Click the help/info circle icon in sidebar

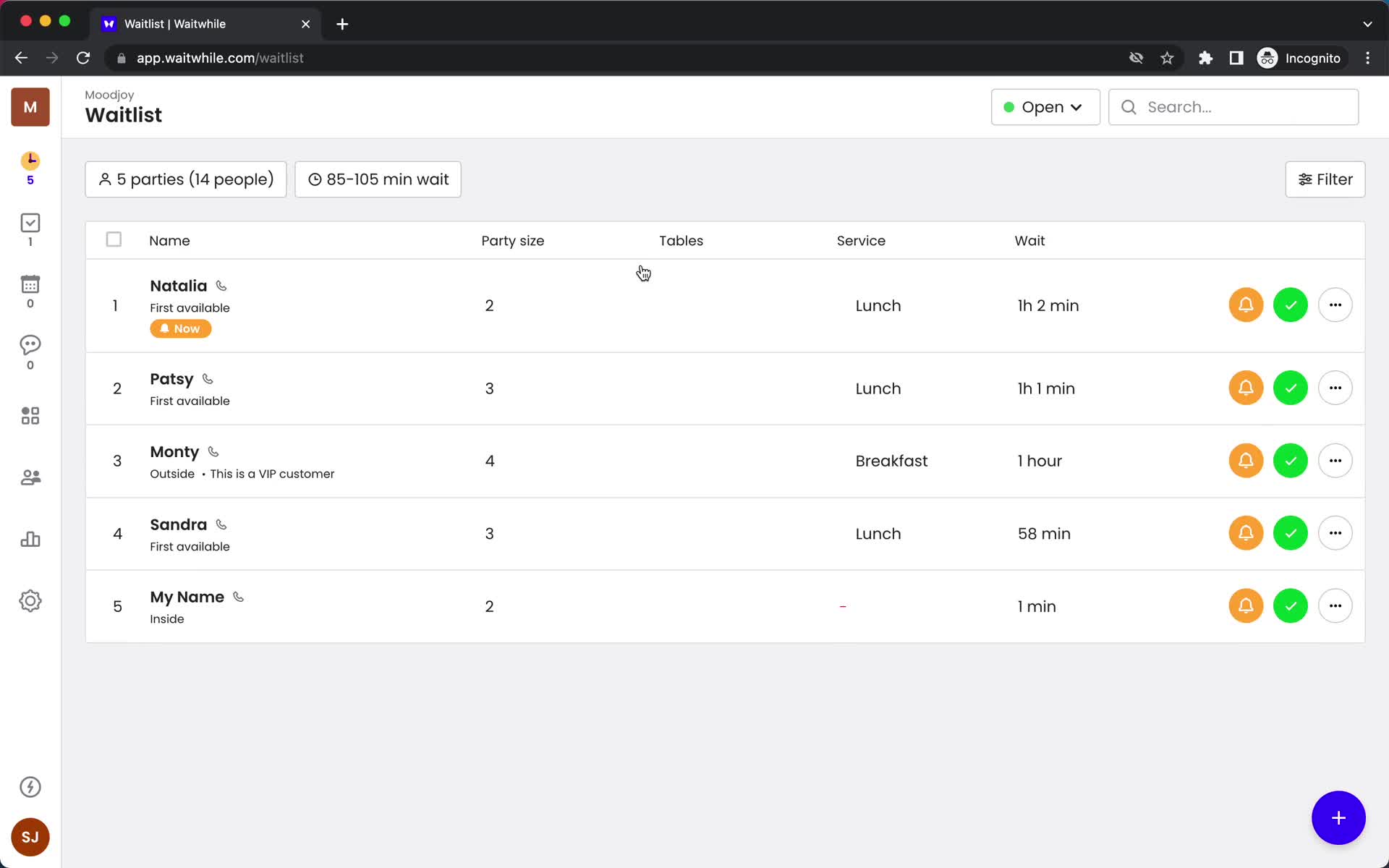(x=30, y=787)
